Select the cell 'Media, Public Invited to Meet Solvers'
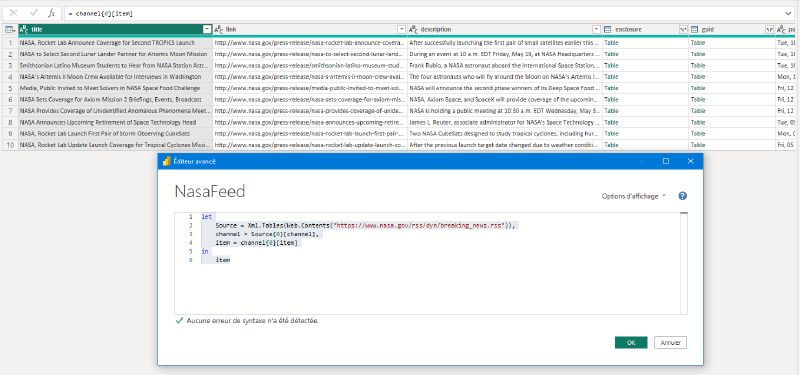 (115, 88)
